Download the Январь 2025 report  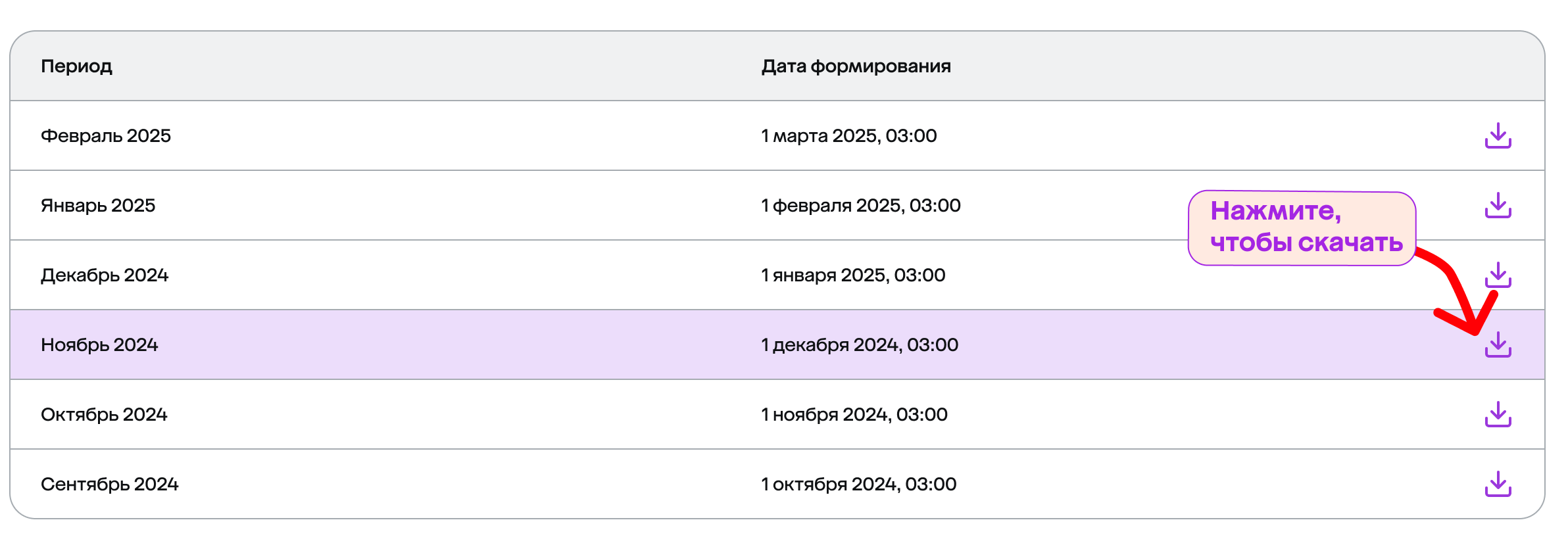pos(1498,205)
